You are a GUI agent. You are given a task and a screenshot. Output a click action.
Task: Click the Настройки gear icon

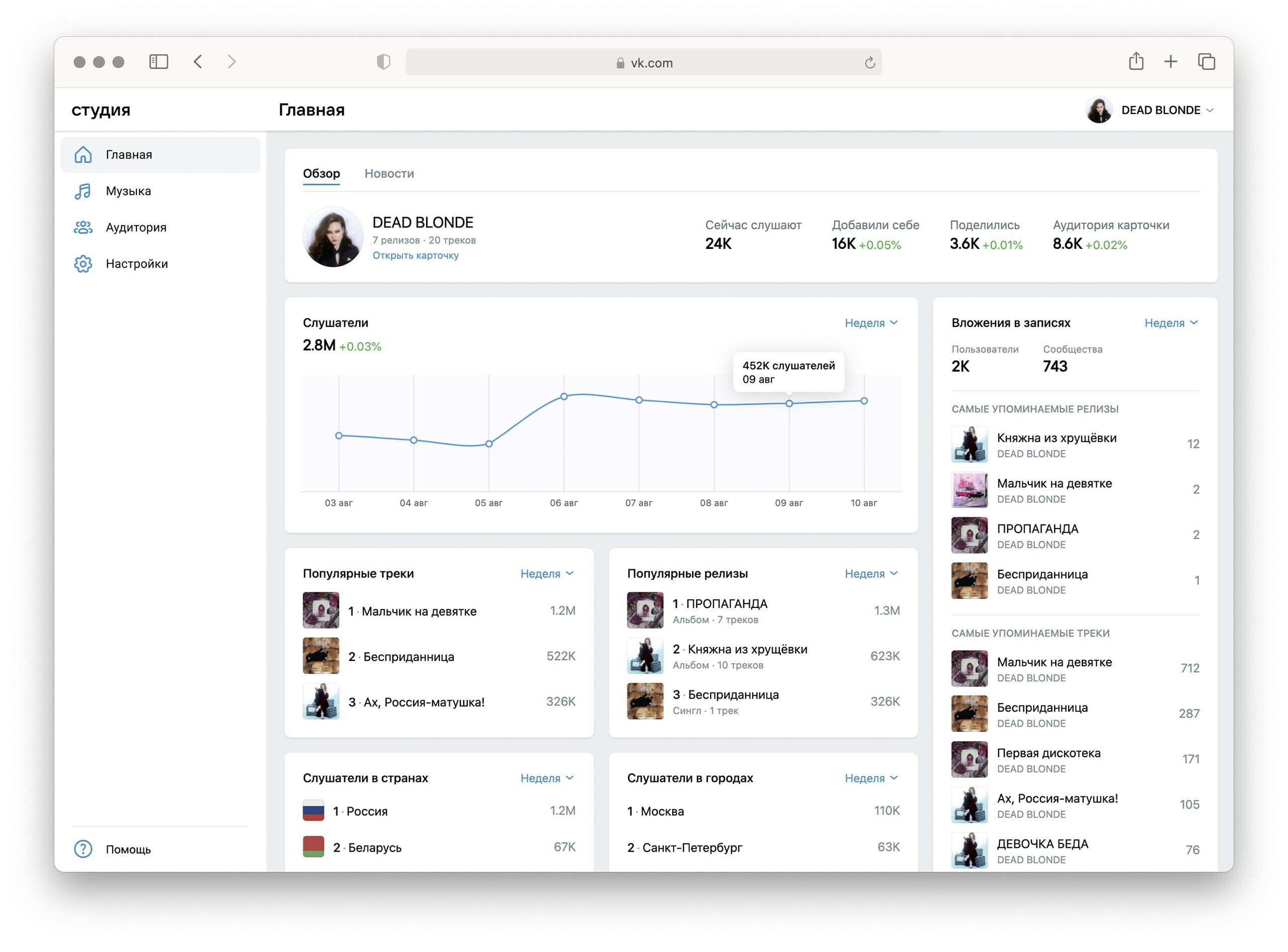83,264
